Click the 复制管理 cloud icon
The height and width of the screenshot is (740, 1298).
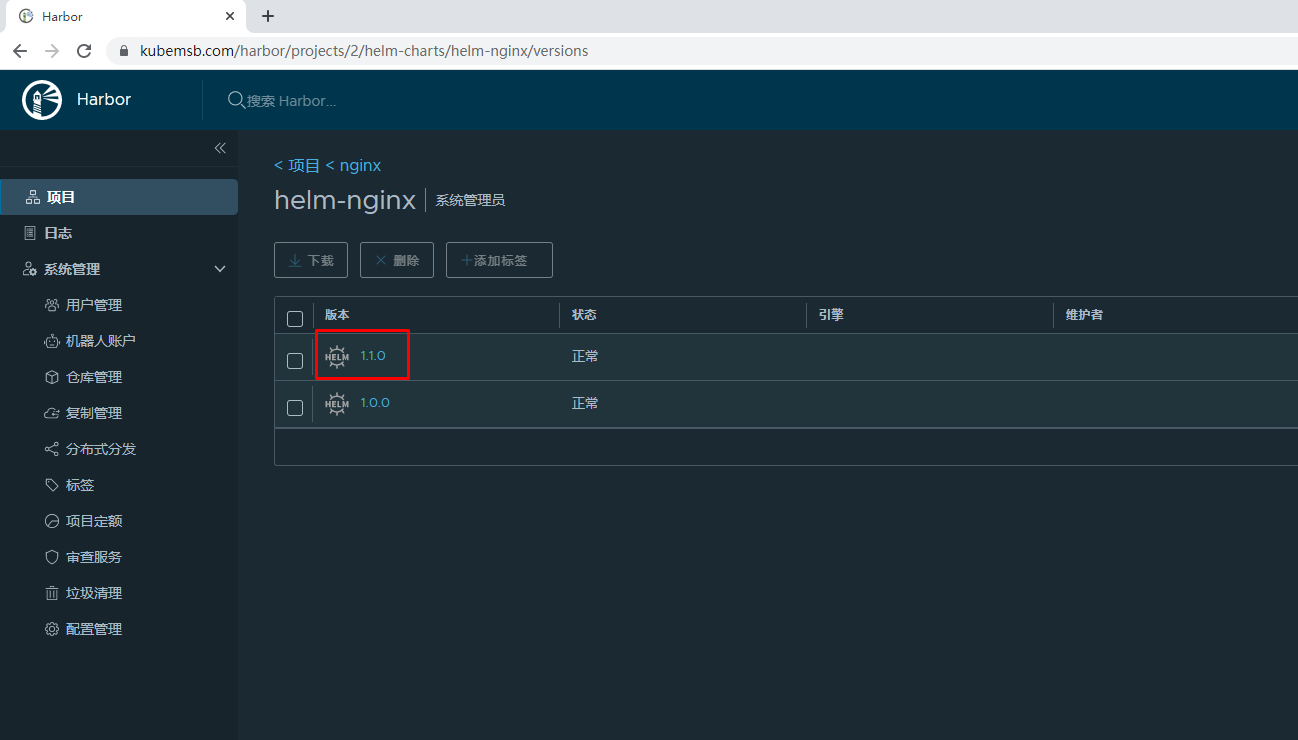(52, 413)
